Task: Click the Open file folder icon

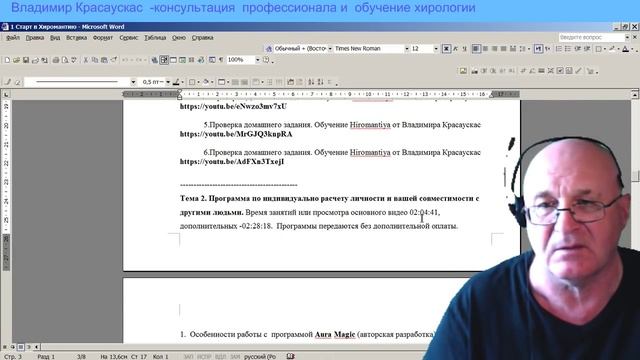Action: 16,60
